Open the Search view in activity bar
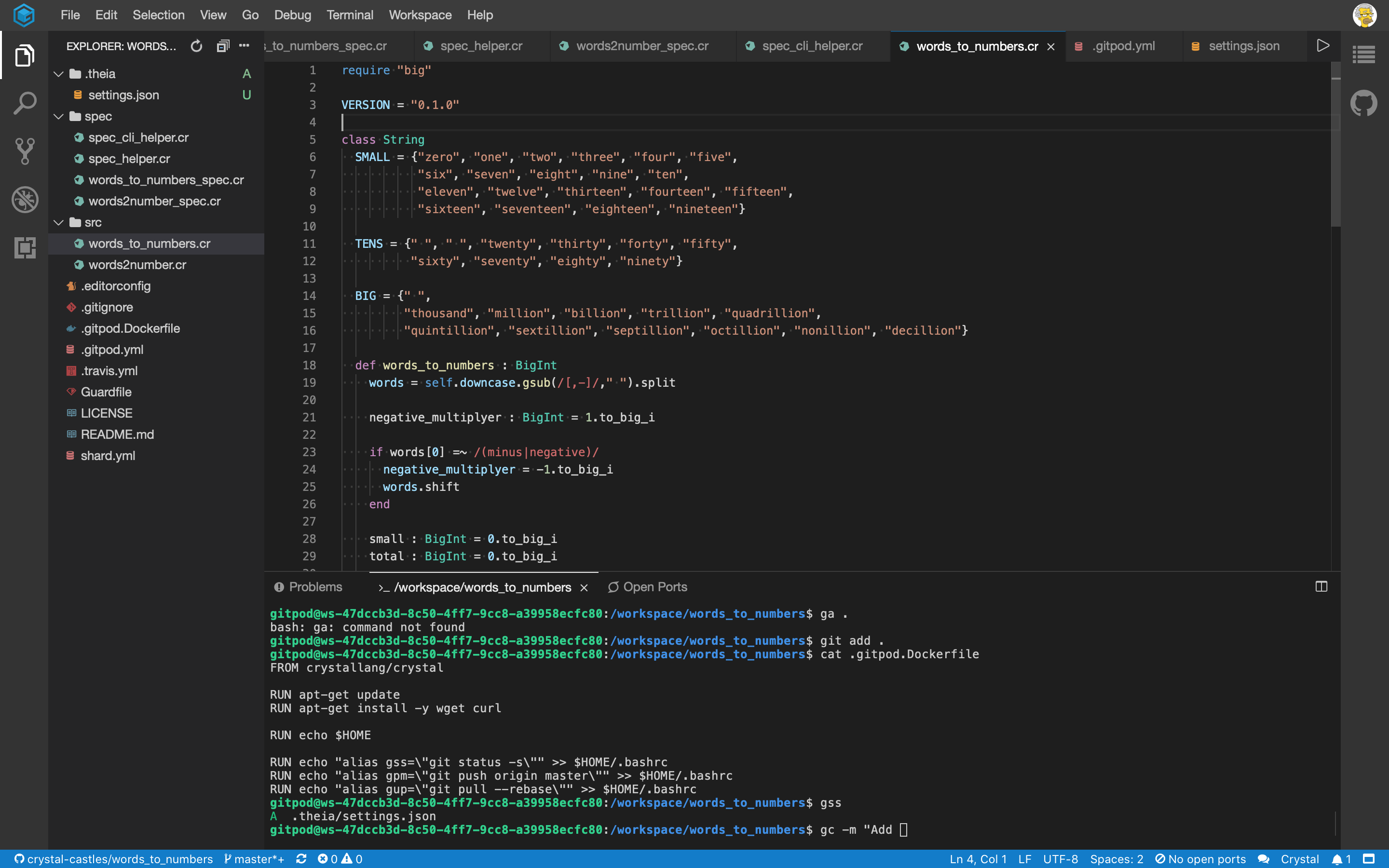The width and height of the screenshot is (1389, 868). [x=24, y=103]
